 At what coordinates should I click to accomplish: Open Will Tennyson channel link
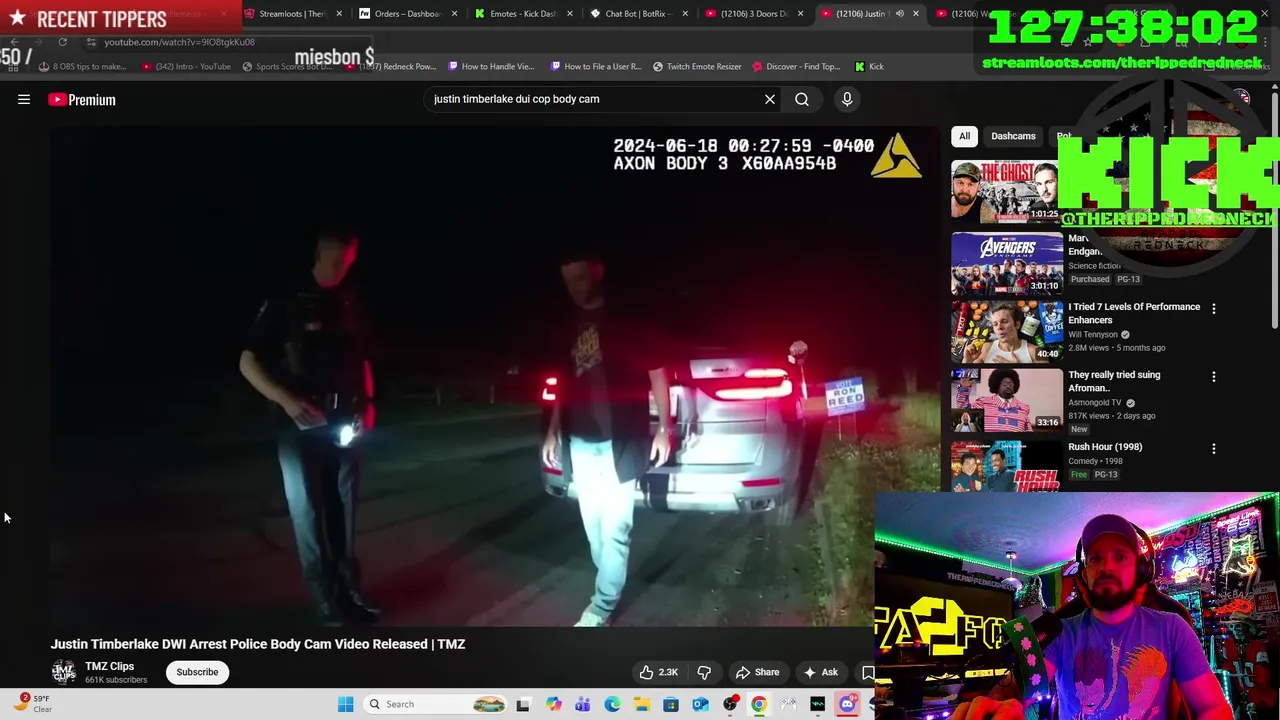(x=1093, y=335)
